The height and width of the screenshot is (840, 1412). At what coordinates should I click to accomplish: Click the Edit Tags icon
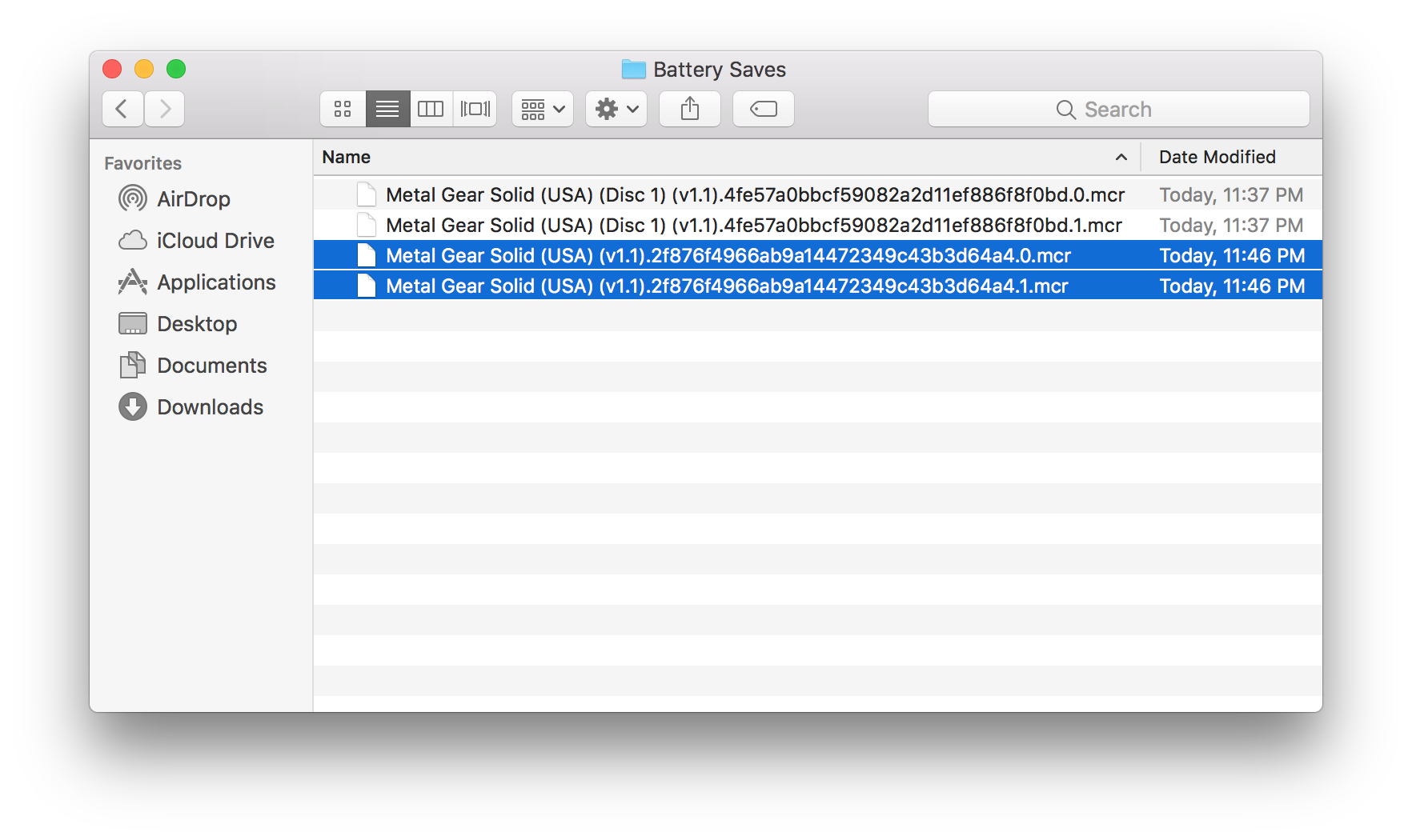[763, 109]
